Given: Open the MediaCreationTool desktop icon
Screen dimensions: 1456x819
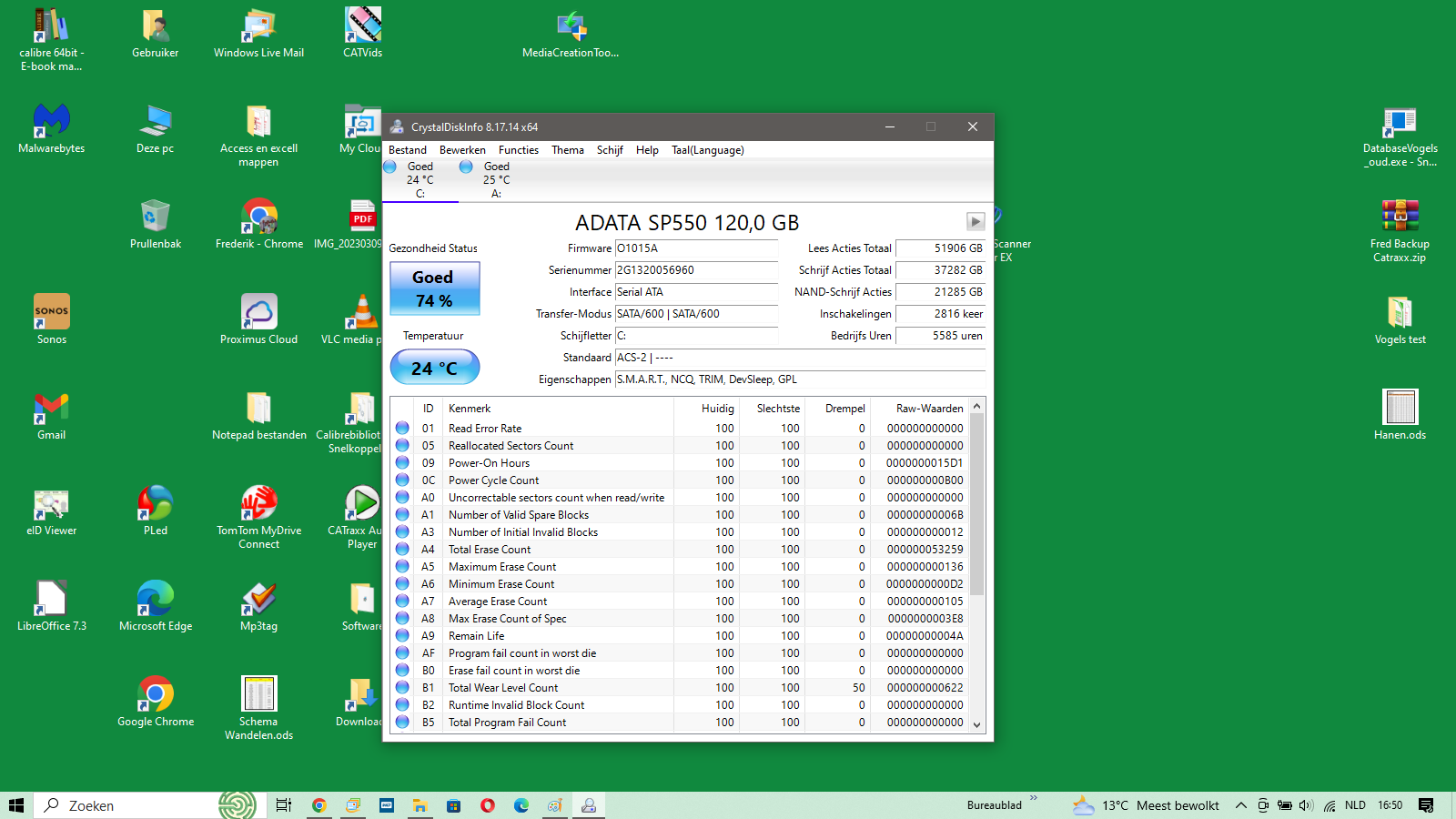Looking at the screenshot, I should pyautogui.click(x=571, y=34).
